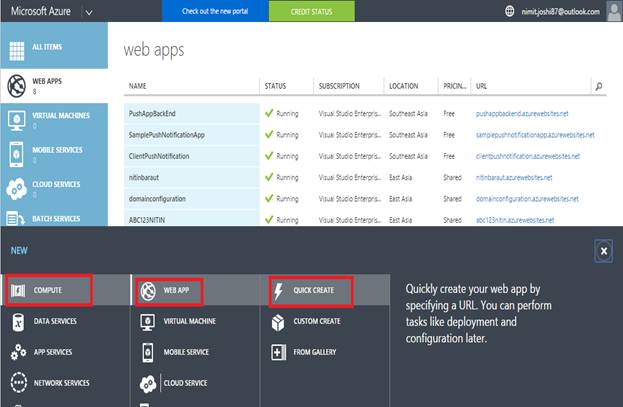The width and height of the screenshot is (623, 407).
Task: Sort by the Status column header
Action: coord(275,86)
